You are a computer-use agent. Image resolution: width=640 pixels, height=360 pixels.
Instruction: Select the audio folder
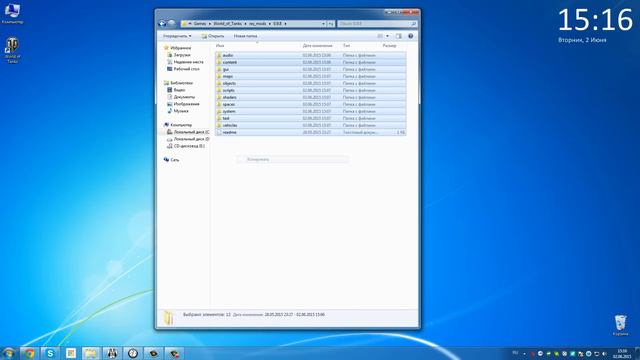pos(311,55)
